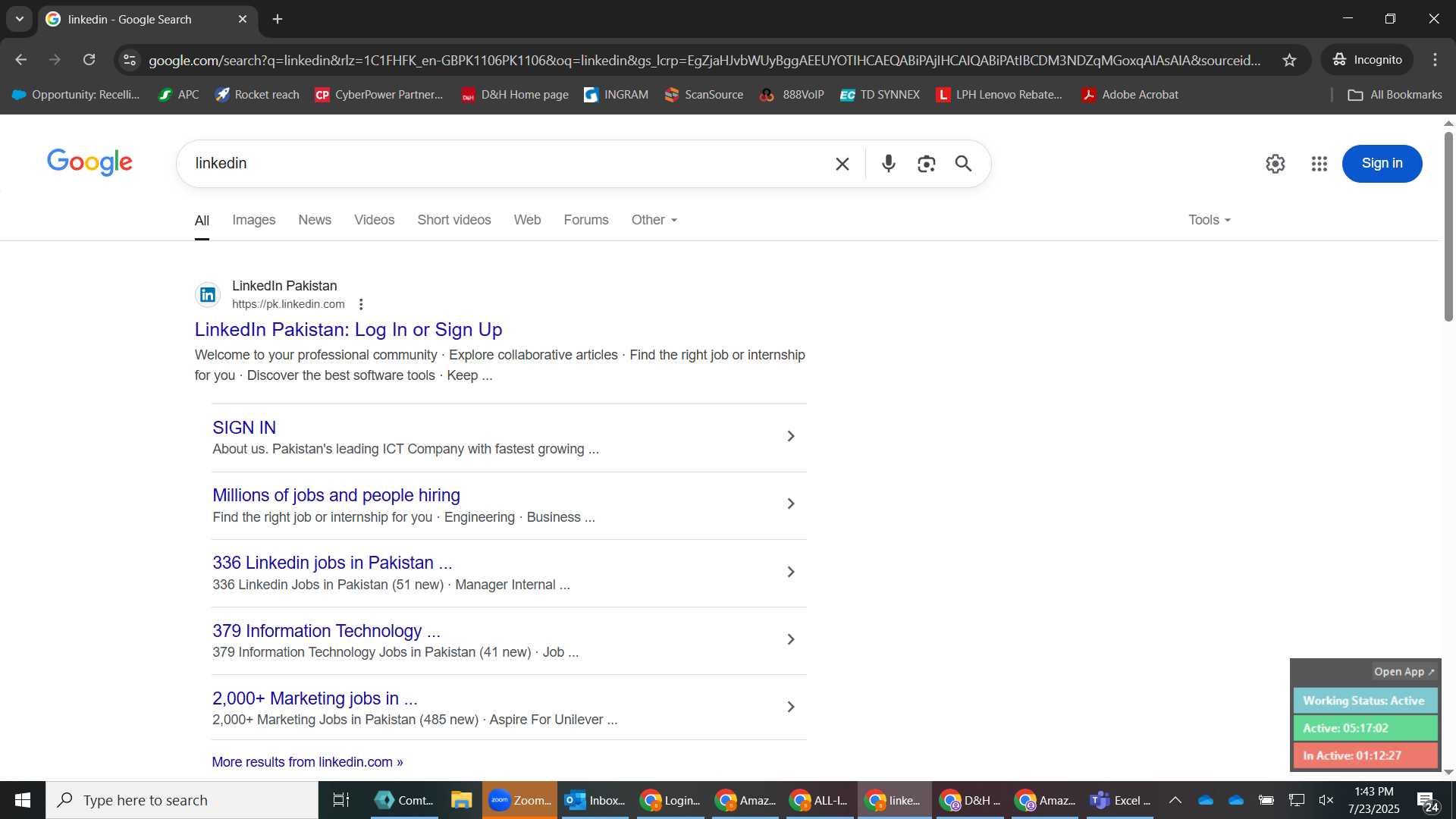The height and width of the screenshot is (819, 1456).
Task: Open Task View on taskbar
Action: click(x=341, y=800)
